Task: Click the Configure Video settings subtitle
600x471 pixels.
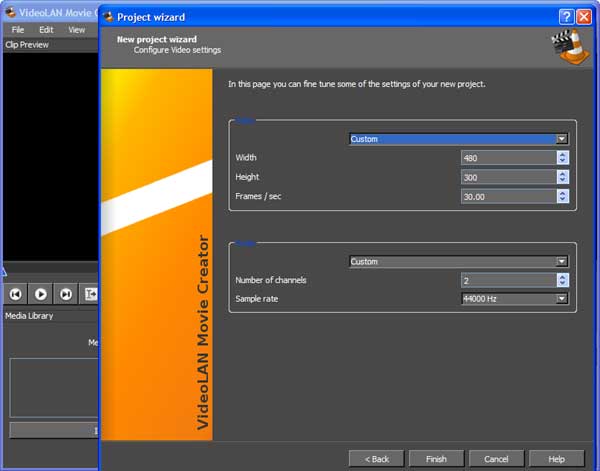Action: pyautogui.click(x=178, y=50)
